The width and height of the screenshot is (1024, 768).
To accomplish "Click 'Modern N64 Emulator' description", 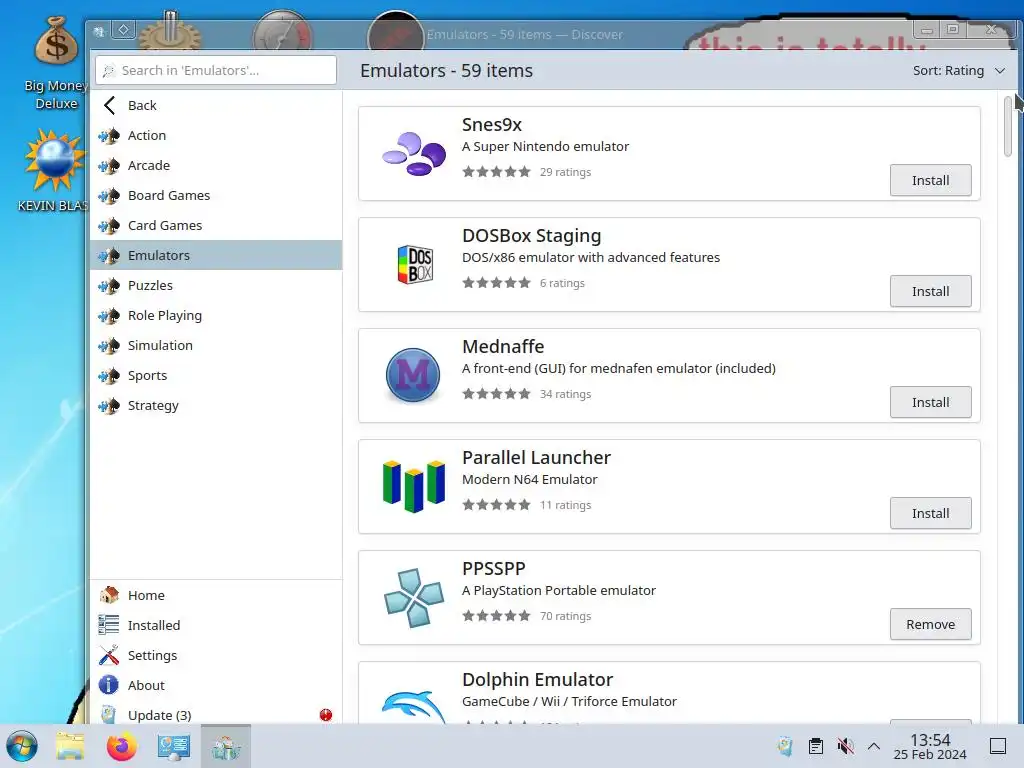I will point(530,479).
